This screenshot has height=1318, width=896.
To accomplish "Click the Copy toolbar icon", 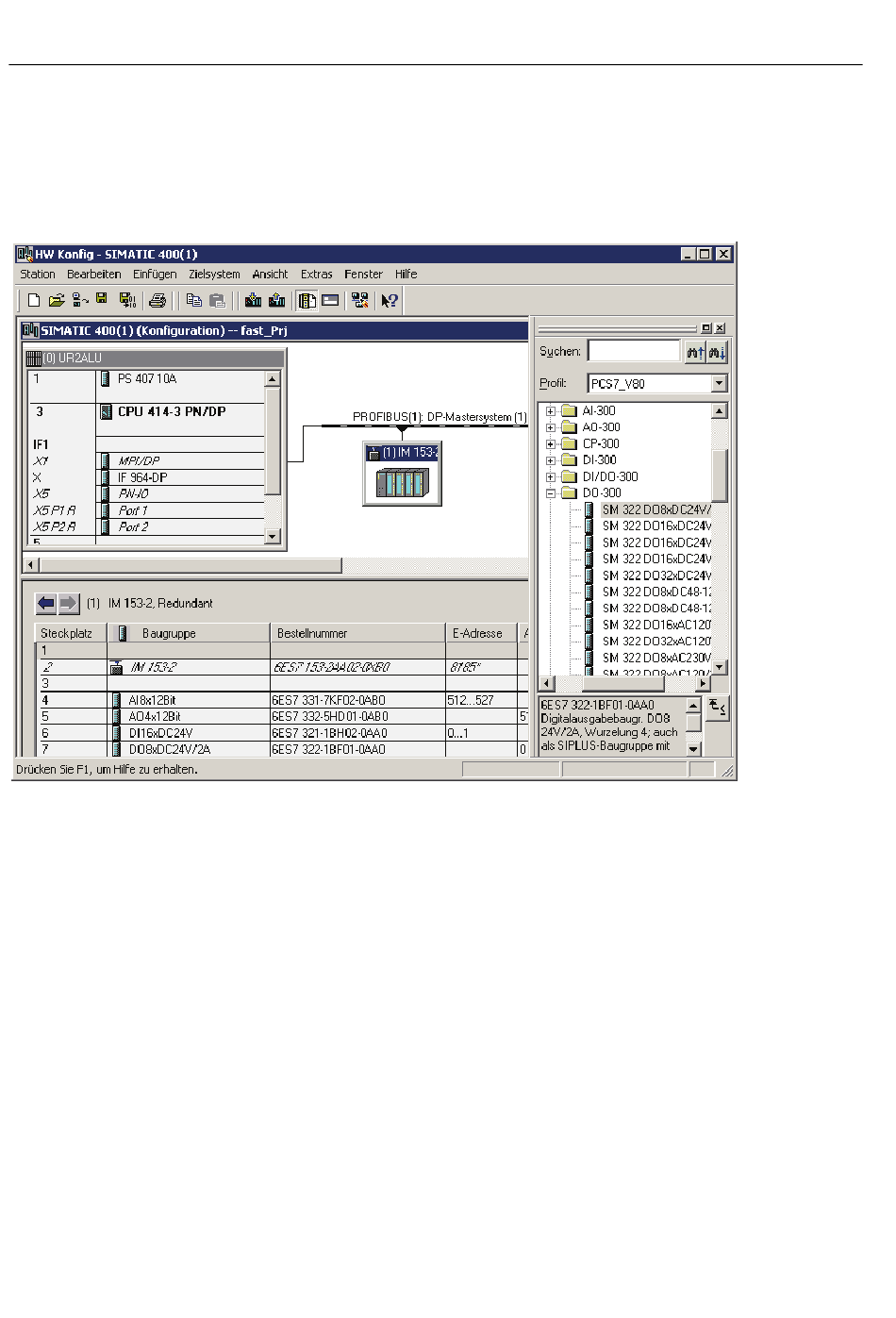I will tap(193, 301).
